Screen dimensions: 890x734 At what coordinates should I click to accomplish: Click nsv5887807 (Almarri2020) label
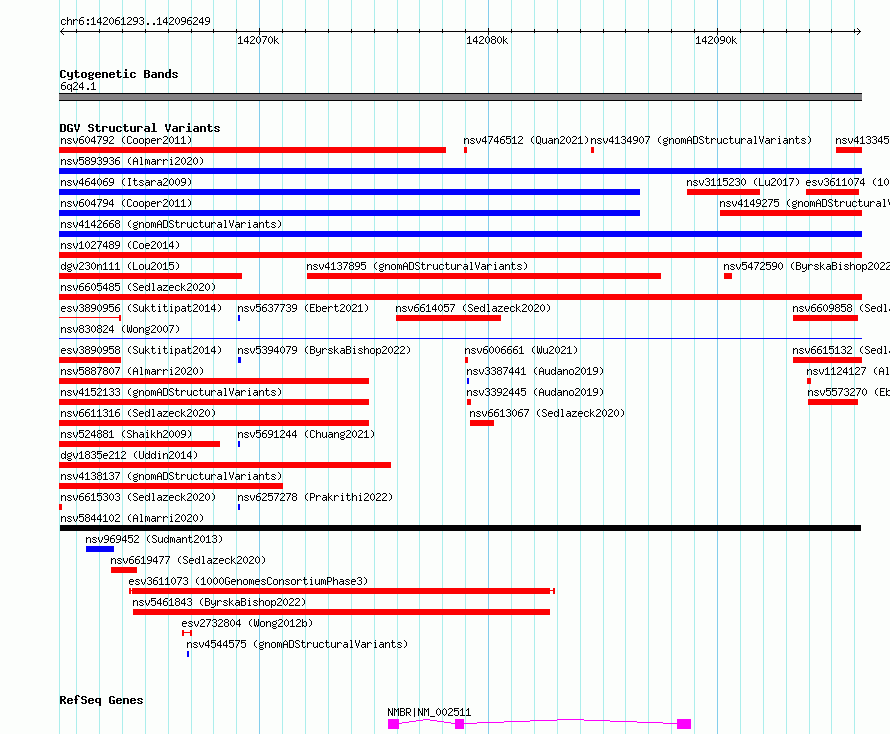pos(132,371)
